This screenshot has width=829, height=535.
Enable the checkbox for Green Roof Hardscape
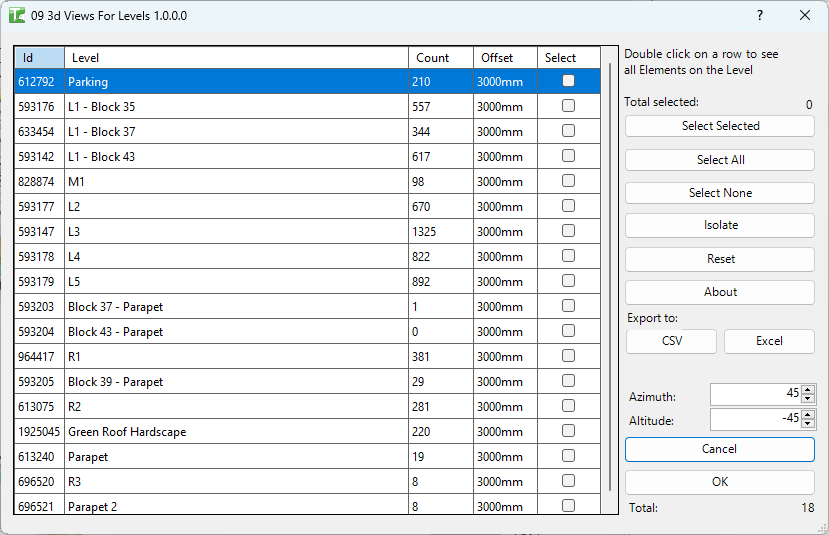coord(568,431)
